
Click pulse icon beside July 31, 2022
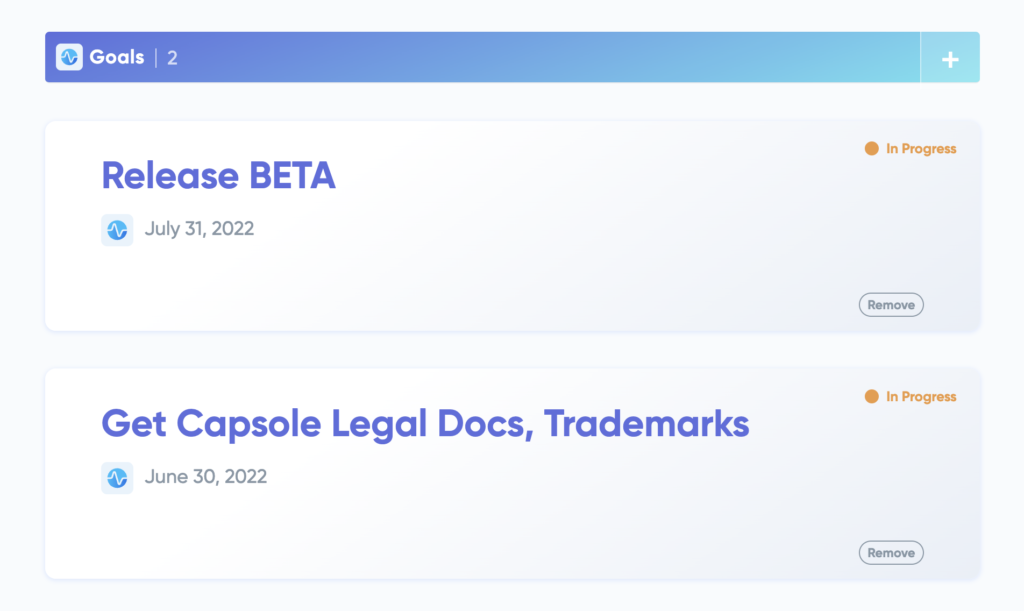[117, 230]
